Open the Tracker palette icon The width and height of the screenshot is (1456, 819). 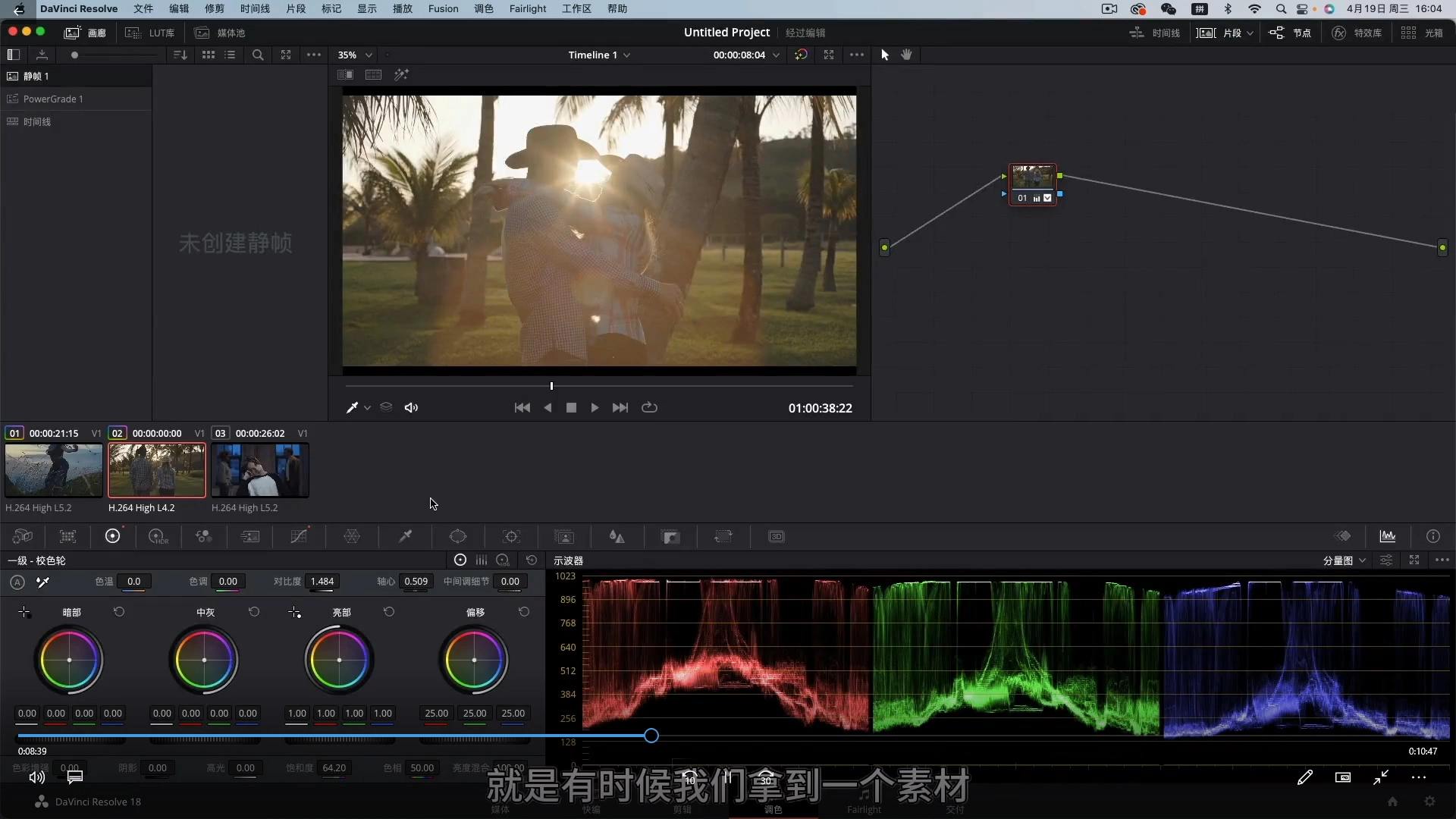click(x=512, y=536)
